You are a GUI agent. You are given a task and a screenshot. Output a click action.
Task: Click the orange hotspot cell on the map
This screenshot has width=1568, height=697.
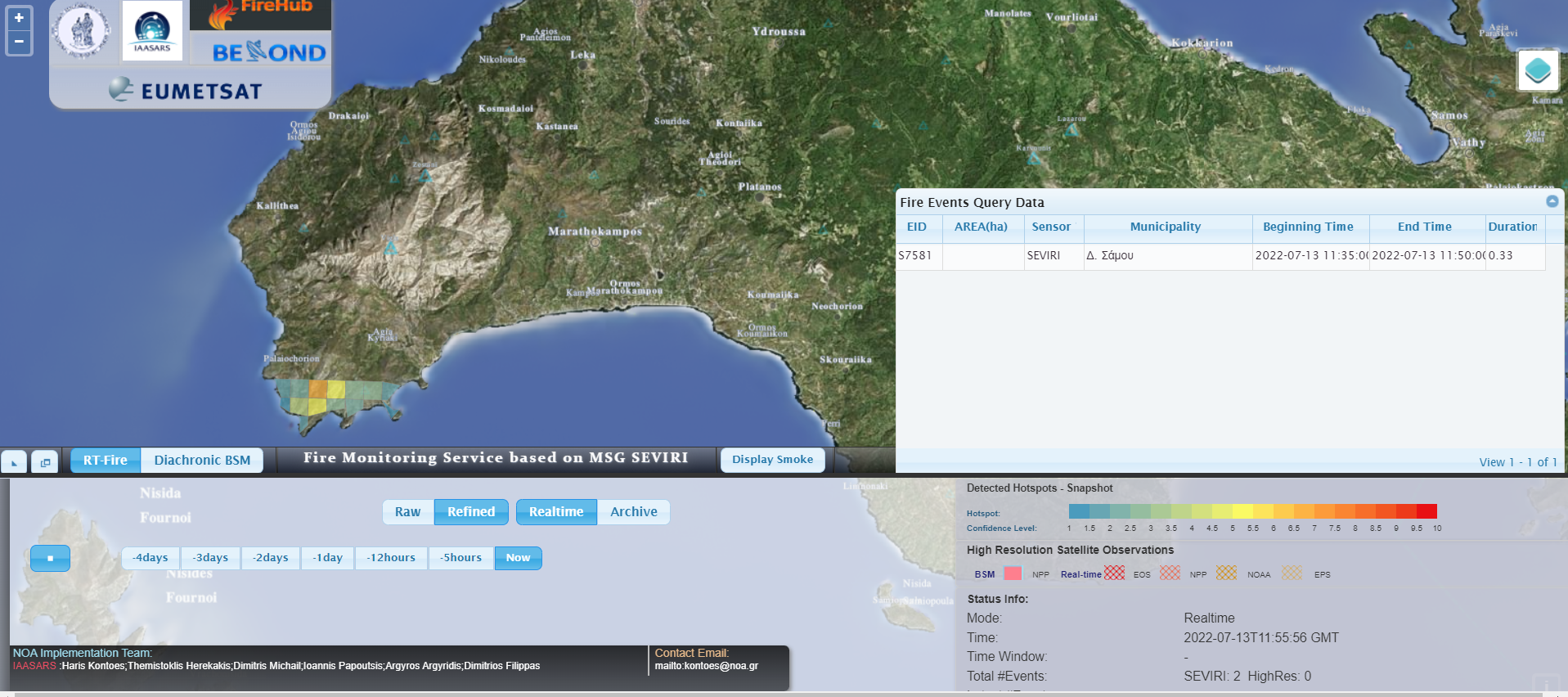coord(318,389)
